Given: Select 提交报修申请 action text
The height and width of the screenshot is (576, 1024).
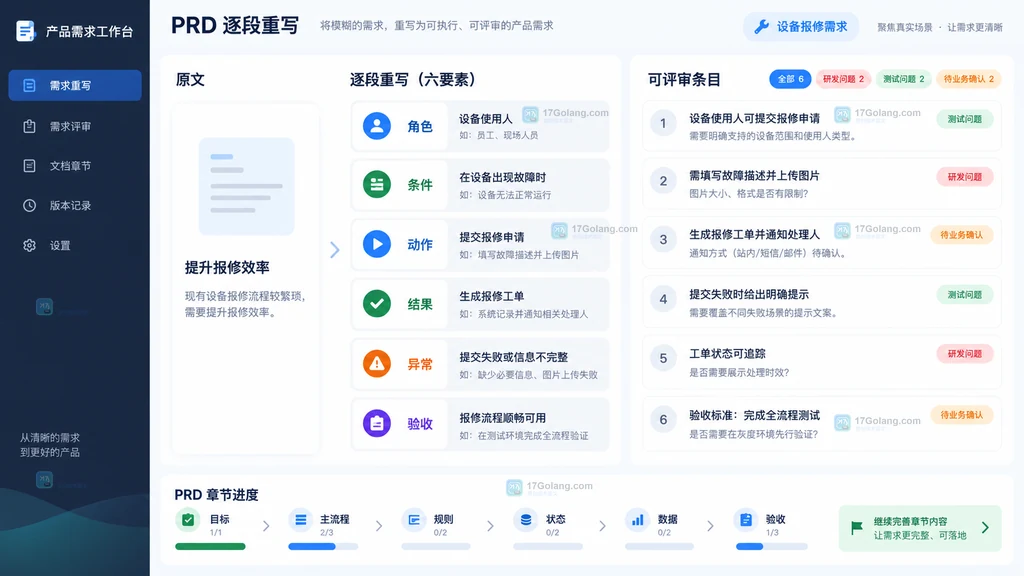Looking at the screenshot, I should coord(491,237).
